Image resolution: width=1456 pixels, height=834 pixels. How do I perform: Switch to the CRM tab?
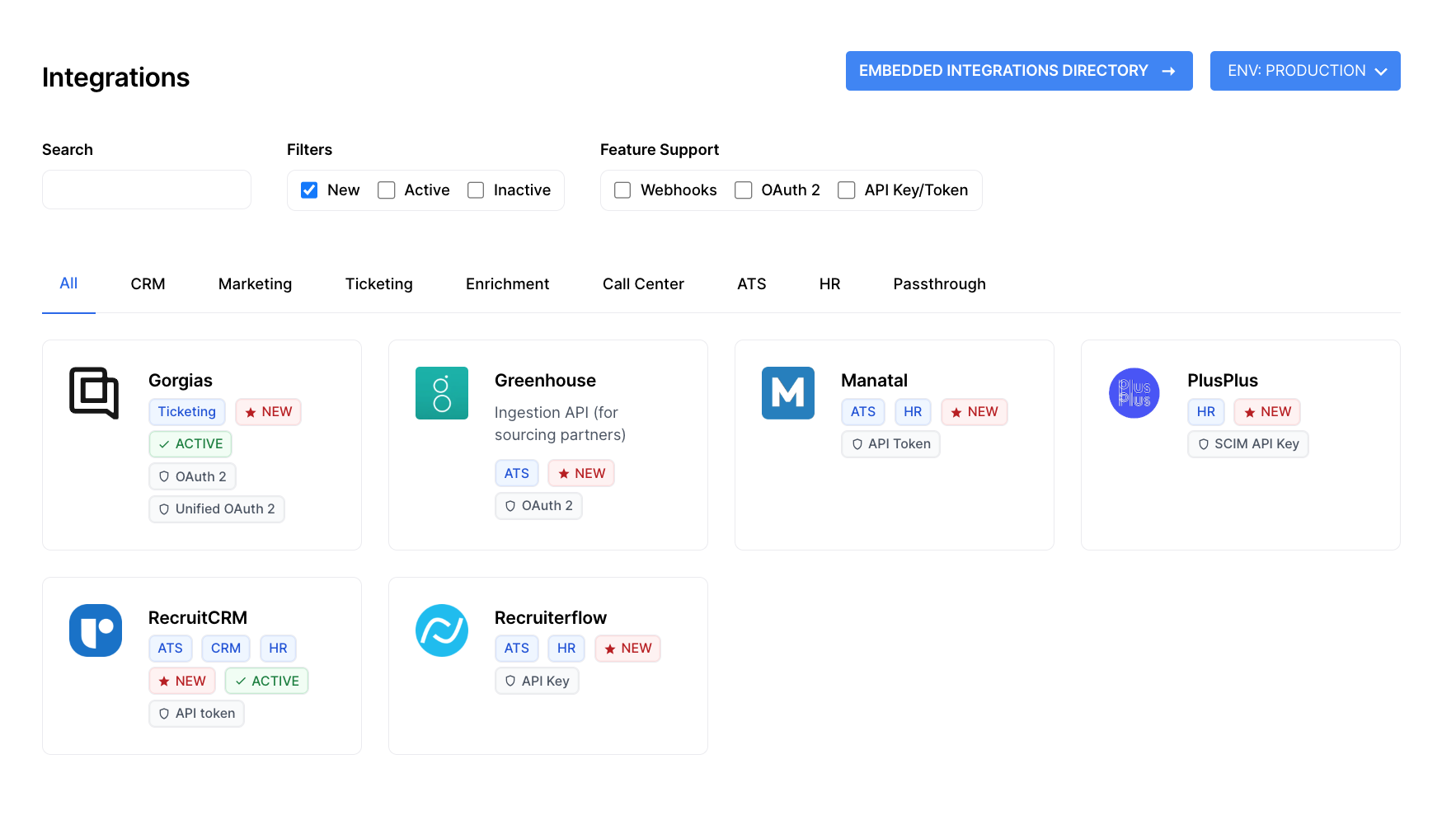click(x=148, y=284)
